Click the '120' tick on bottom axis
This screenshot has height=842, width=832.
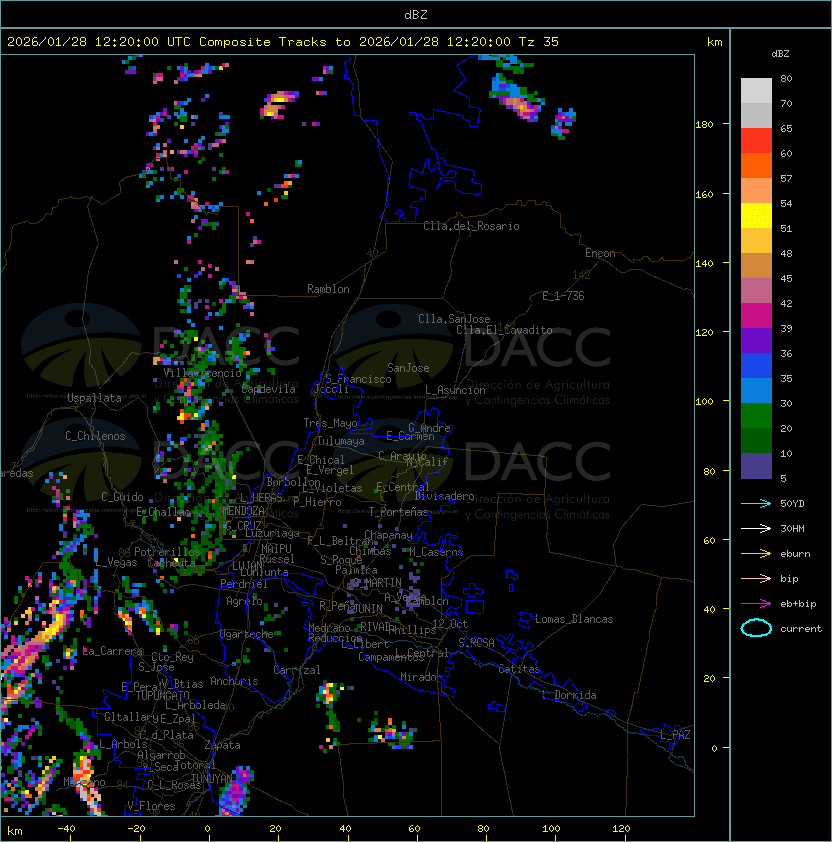(x=620, y=829)
